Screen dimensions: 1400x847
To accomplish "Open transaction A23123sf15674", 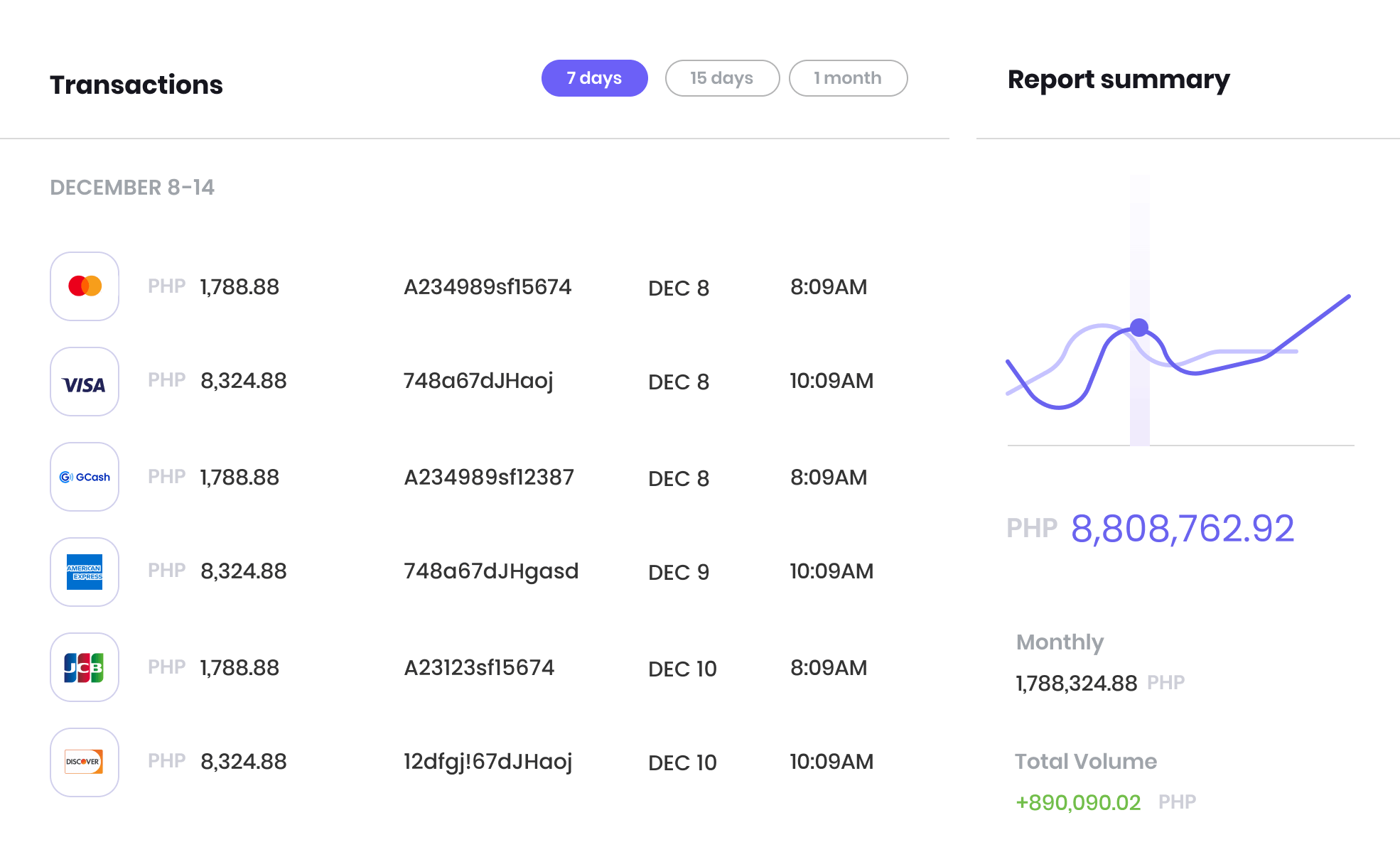I will (x=478, y=668).
